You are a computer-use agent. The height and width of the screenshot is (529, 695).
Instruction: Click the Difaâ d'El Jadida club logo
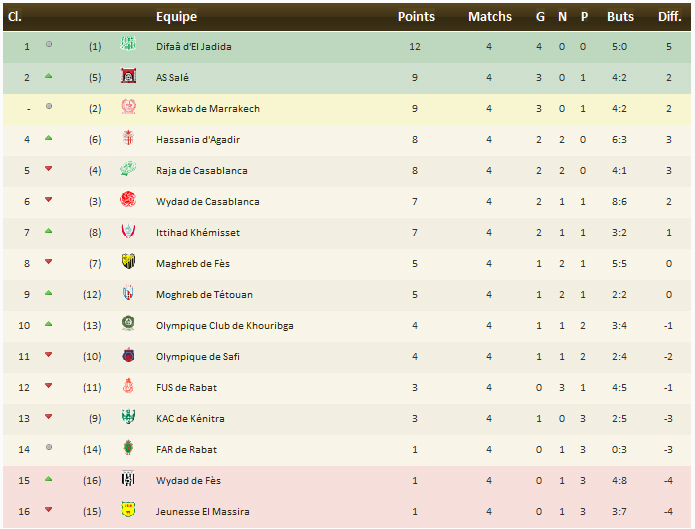(127, 45)
